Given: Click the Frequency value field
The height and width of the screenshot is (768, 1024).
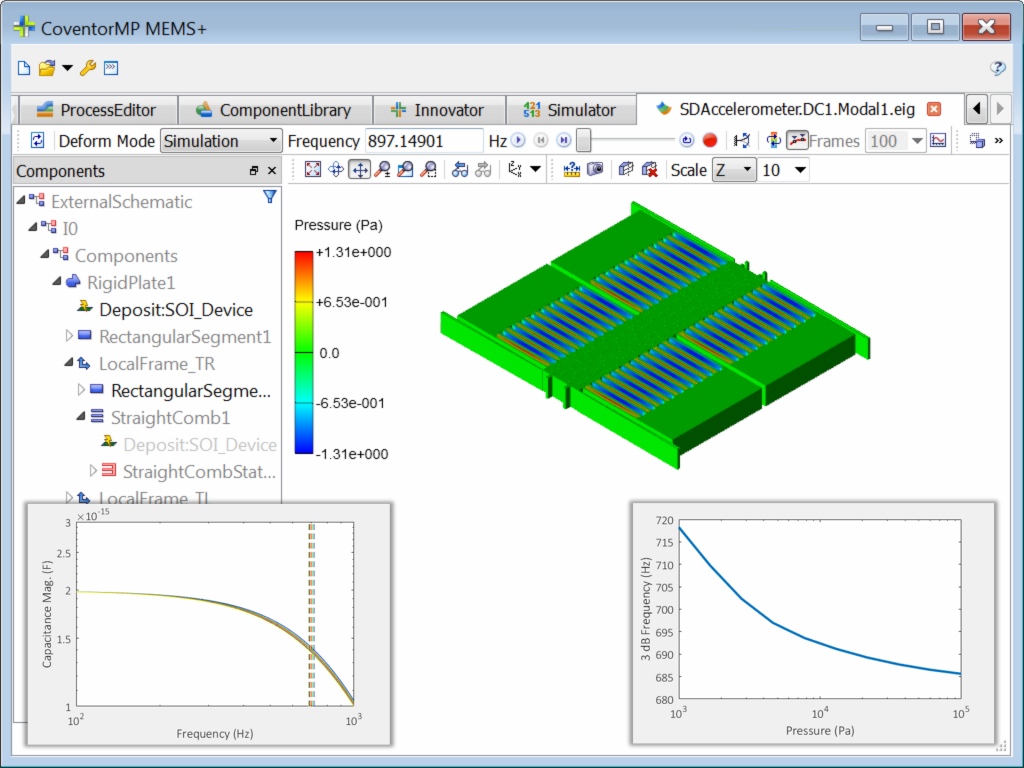Looking at the screenshot, I should [424, 141].
